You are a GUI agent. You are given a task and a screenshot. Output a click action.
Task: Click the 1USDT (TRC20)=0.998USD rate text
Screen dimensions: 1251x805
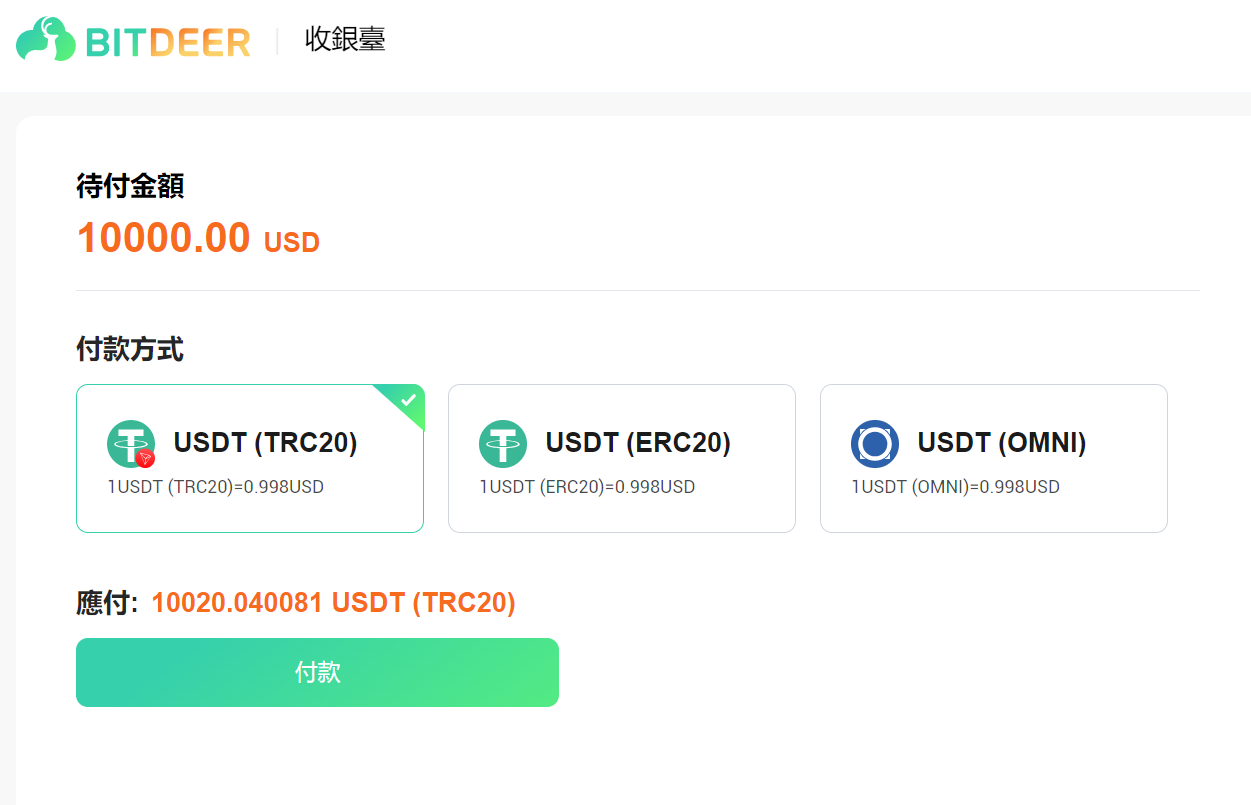[x=216, y=488]
